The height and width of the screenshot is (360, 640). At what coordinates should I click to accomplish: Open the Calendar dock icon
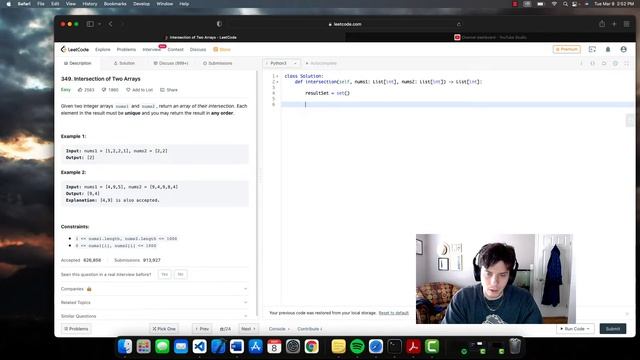pos(274,347)
